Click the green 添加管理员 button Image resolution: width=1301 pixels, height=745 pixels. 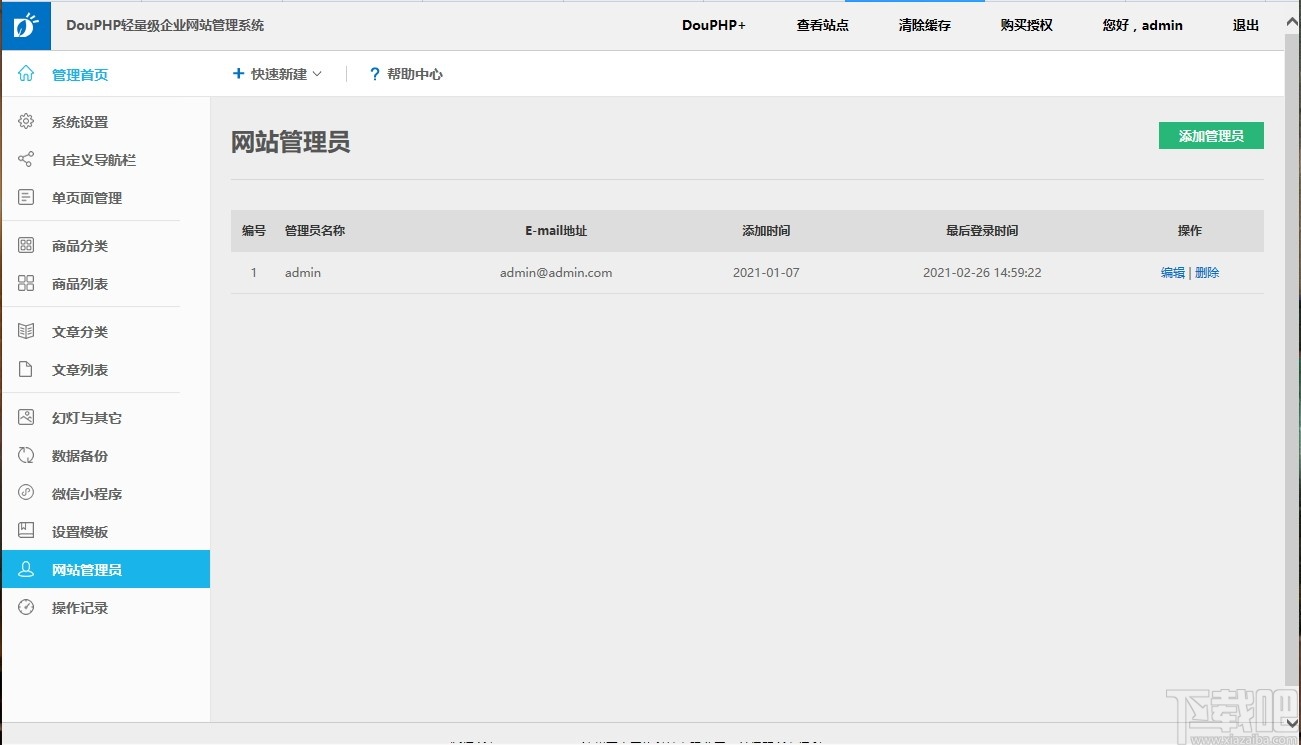click(x=1211, y=136)
